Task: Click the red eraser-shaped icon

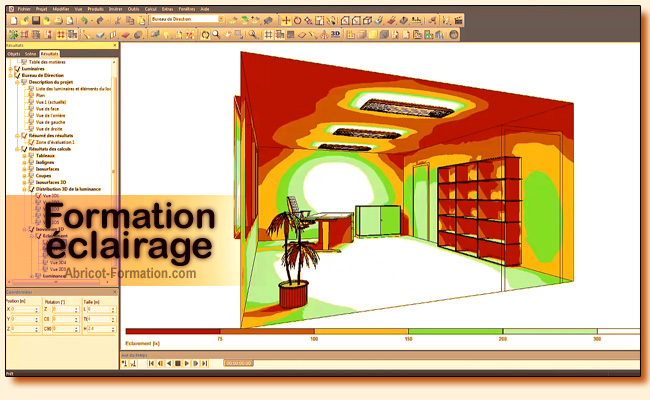Action: (126, 35)
